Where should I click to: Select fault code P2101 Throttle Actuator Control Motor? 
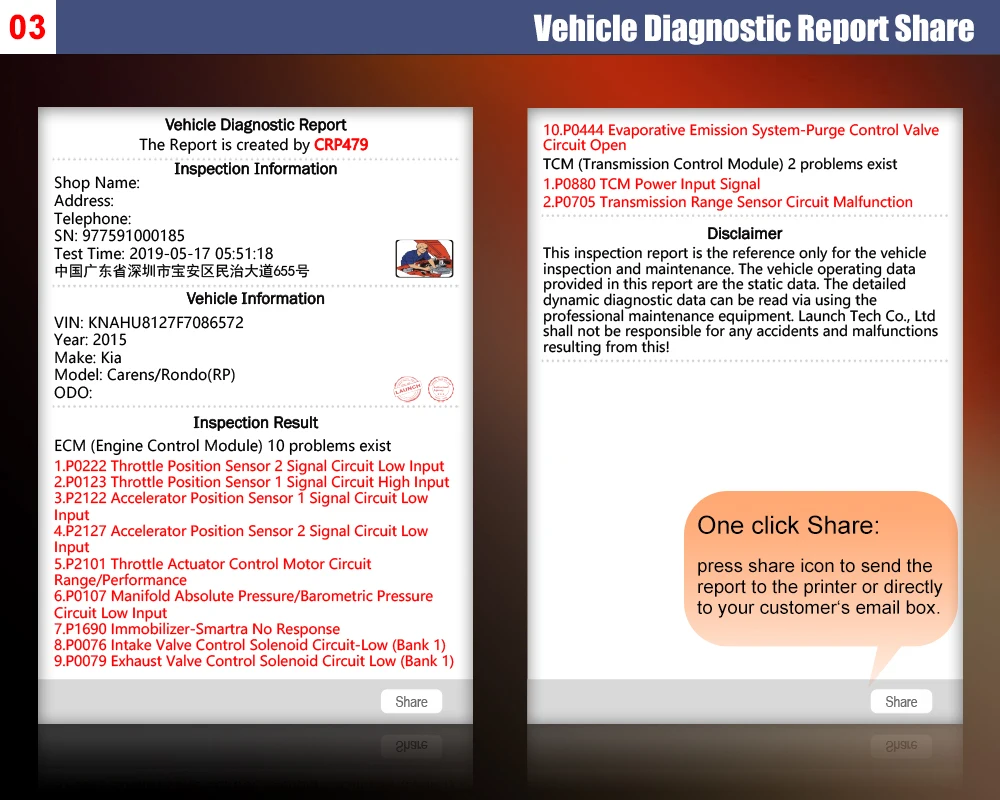coord(212,572)
